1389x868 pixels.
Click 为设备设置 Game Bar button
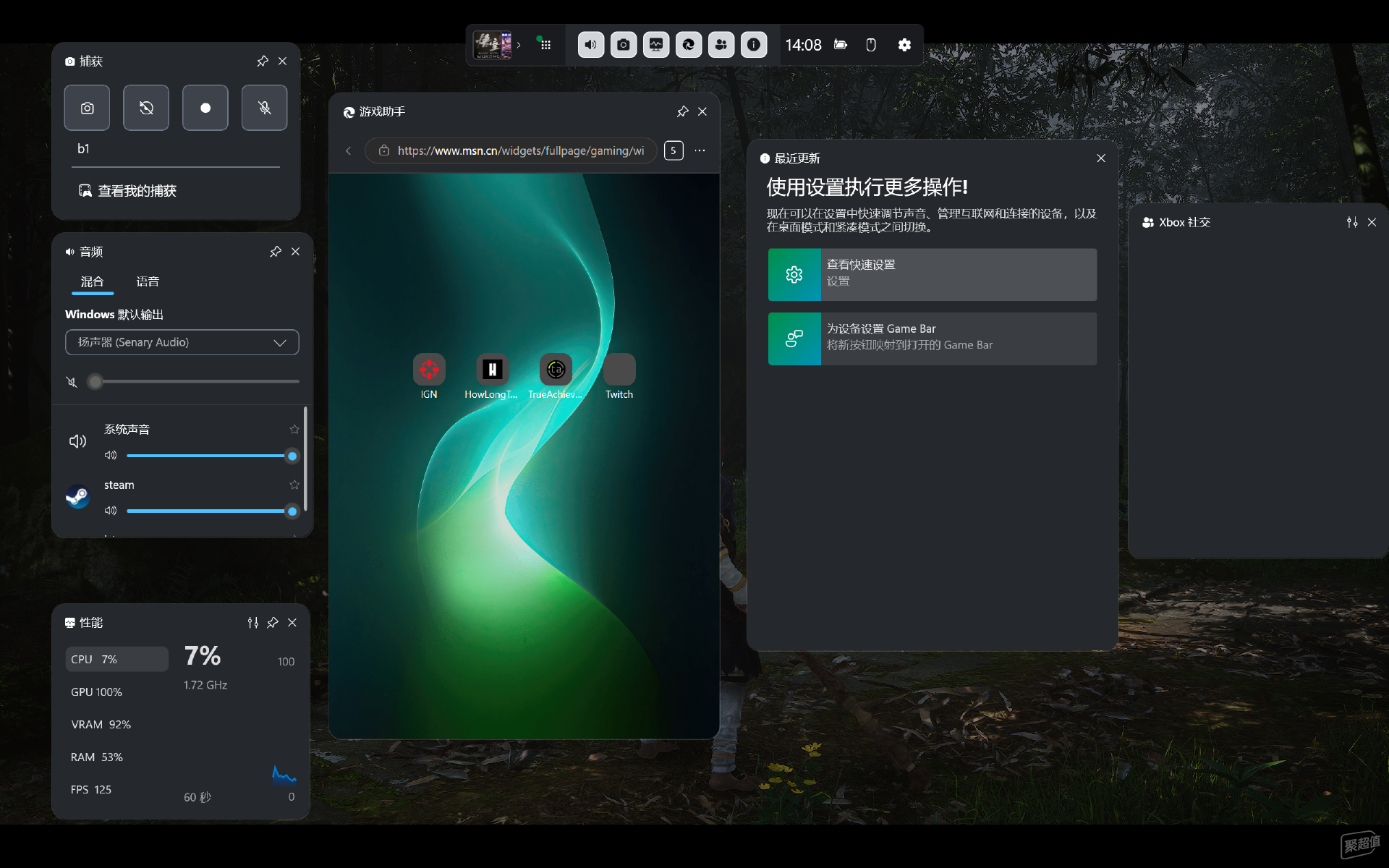(x=933, y=339)
